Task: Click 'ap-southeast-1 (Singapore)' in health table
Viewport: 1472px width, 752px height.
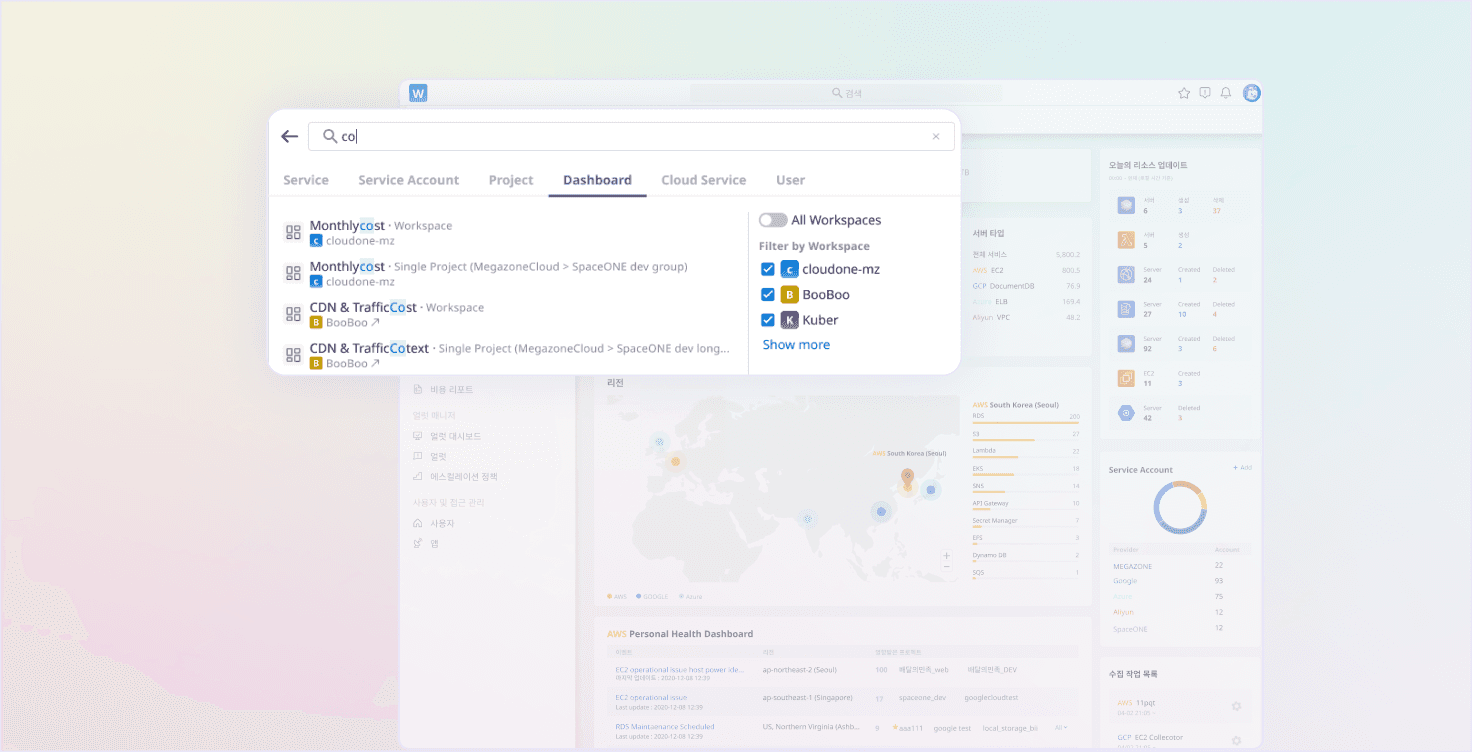Action: coord(807,698)
